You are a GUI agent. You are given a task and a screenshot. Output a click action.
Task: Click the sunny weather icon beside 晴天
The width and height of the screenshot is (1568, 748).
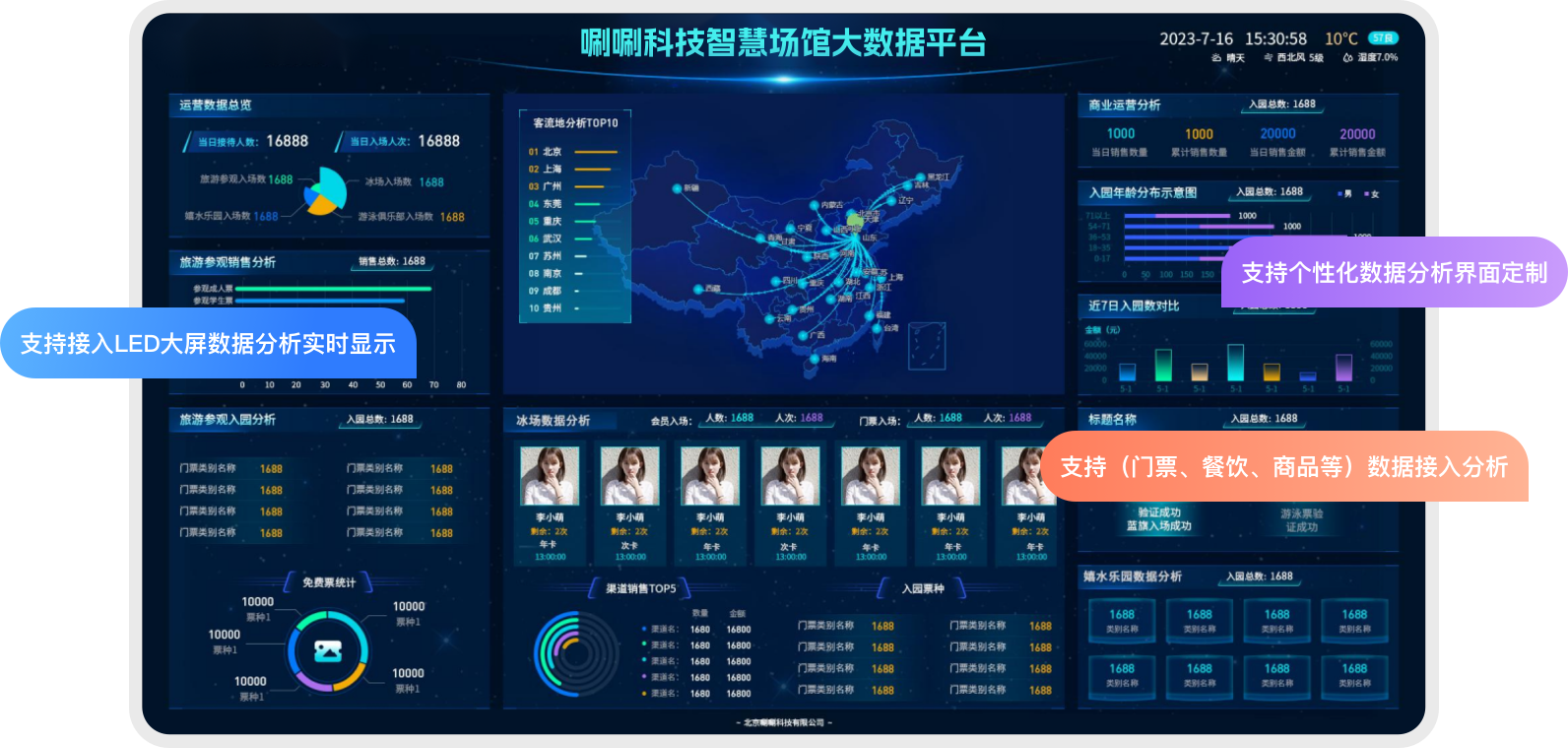[1216, 58]
